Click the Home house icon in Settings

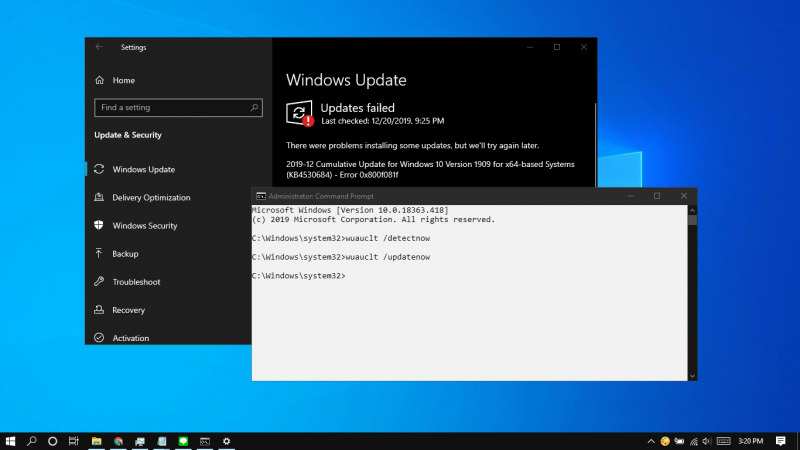[99, 80]
